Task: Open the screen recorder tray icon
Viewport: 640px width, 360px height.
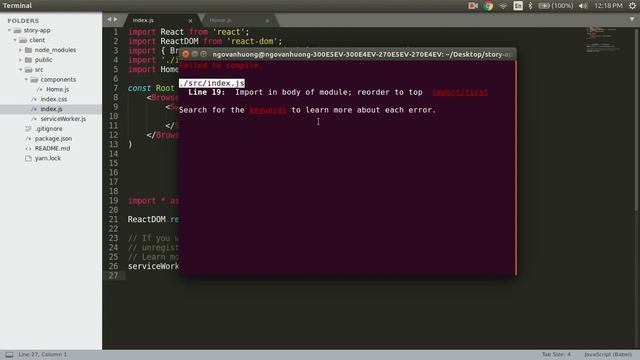Action: point(473,6)
